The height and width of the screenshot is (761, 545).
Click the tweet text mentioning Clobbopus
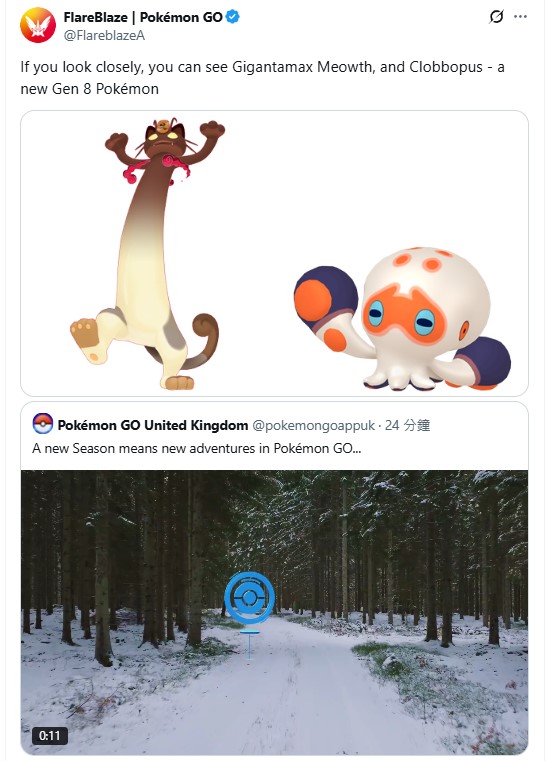point(262,78)
